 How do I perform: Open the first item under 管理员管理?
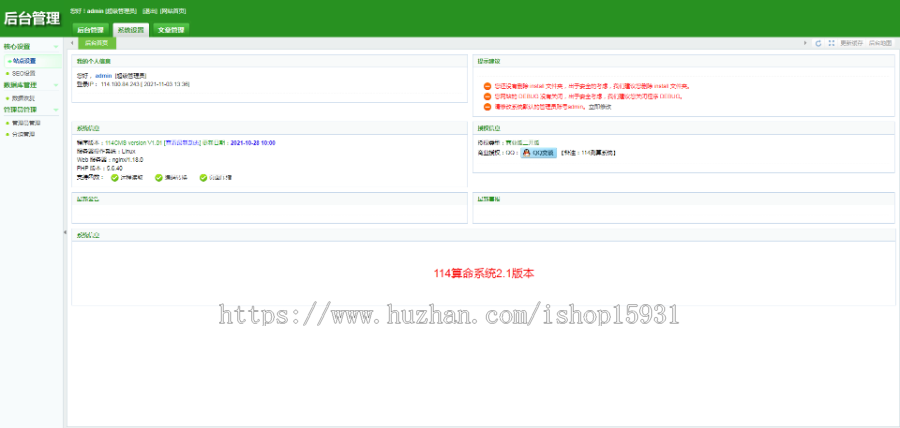[x=26, y=123]
